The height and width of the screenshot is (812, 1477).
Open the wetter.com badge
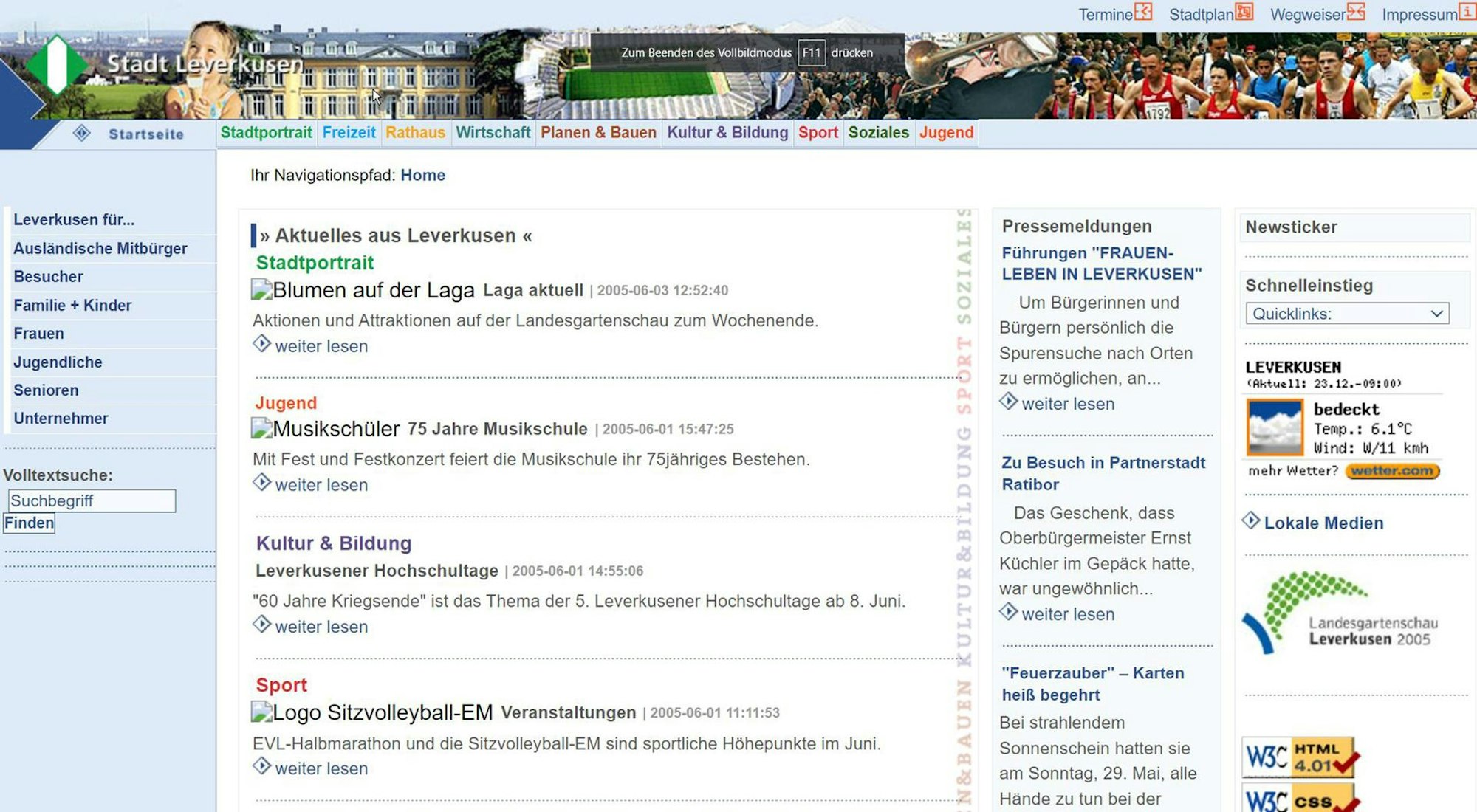click(1392, 471)
